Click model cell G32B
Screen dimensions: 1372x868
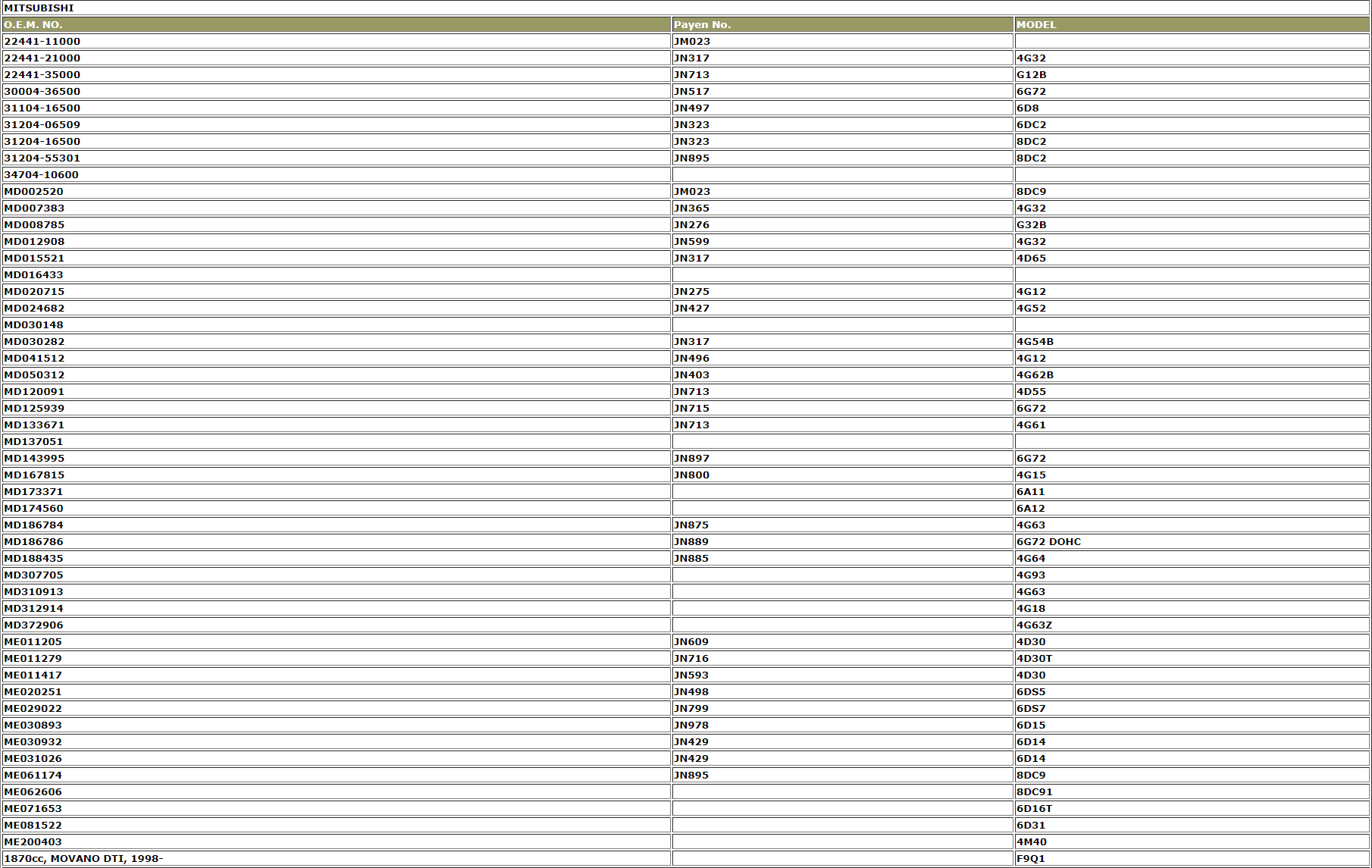point(1192,224)
